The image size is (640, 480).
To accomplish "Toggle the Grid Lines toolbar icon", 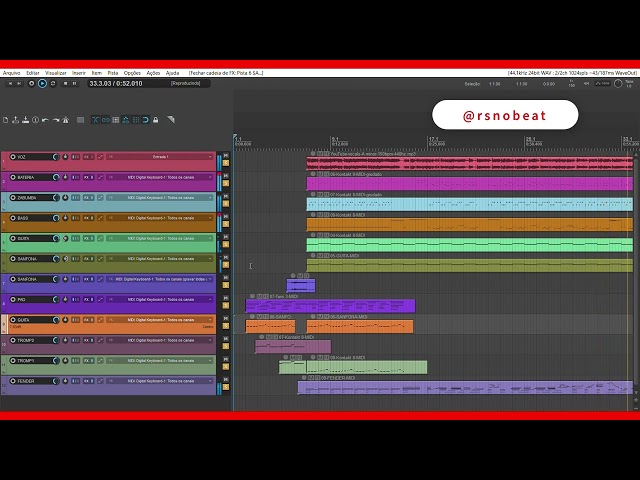I will click(x=136, y=120).
